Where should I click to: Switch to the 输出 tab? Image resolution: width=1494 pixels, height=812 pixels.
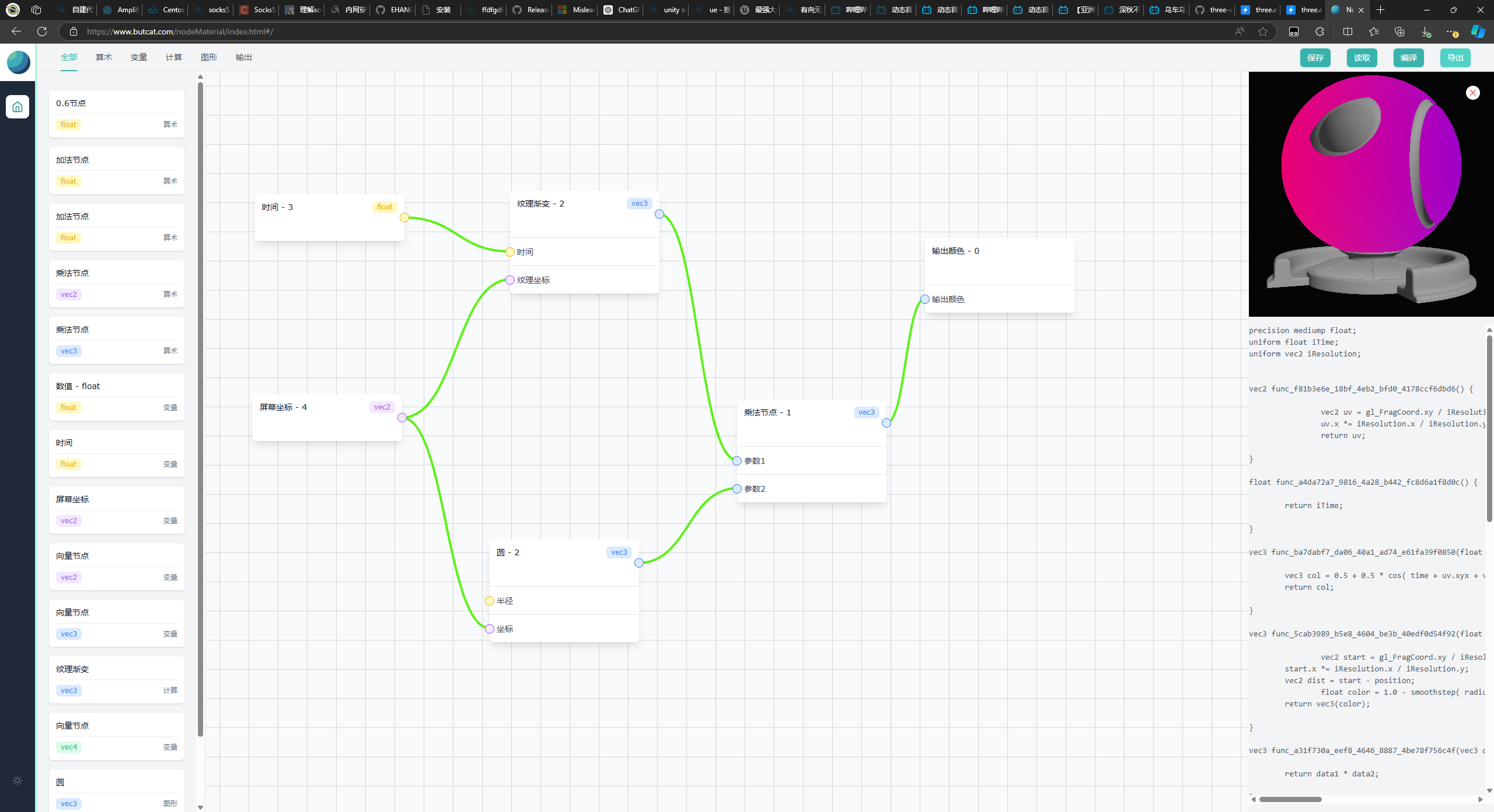pyautogui.click(x=244, y=57)
